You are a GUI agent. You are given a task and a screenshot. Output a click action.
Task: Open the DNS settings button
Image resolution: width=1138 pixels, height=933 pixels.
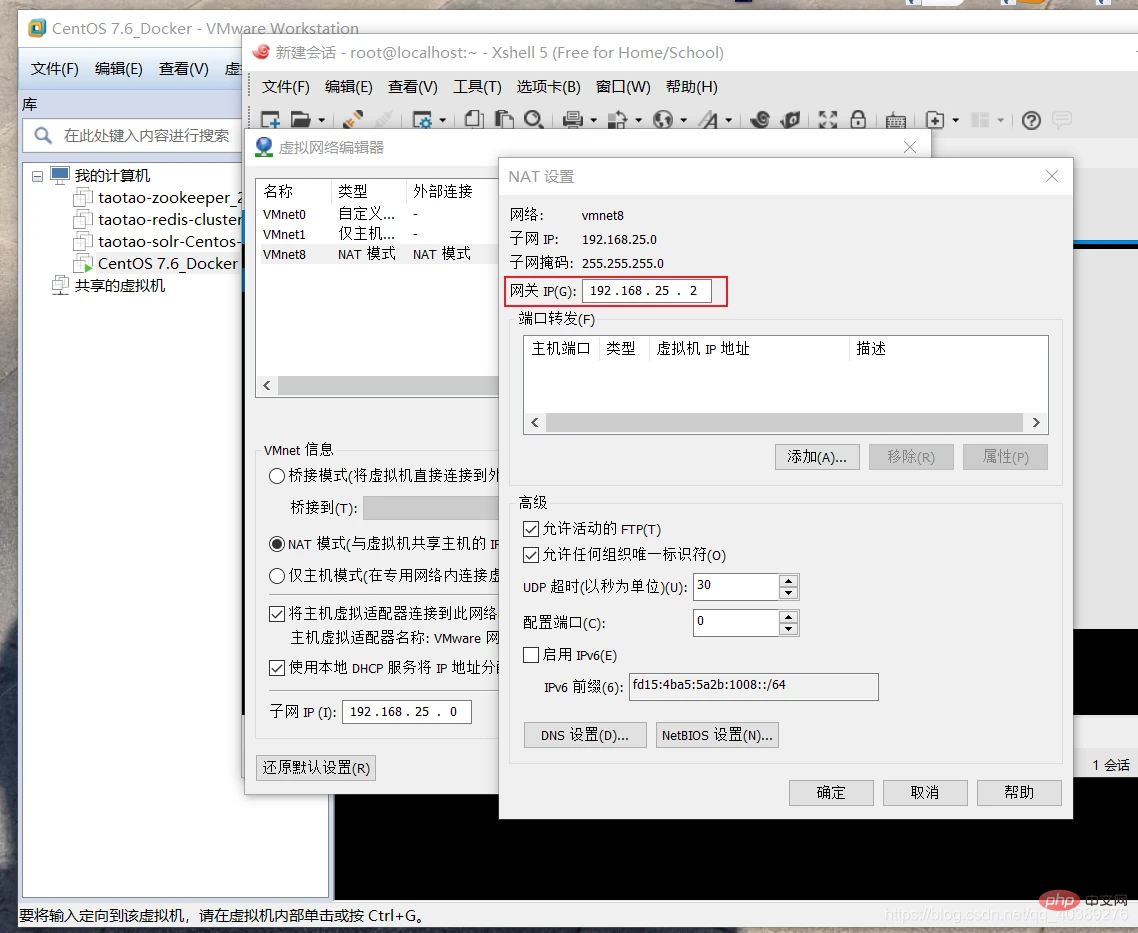point(585,735)
